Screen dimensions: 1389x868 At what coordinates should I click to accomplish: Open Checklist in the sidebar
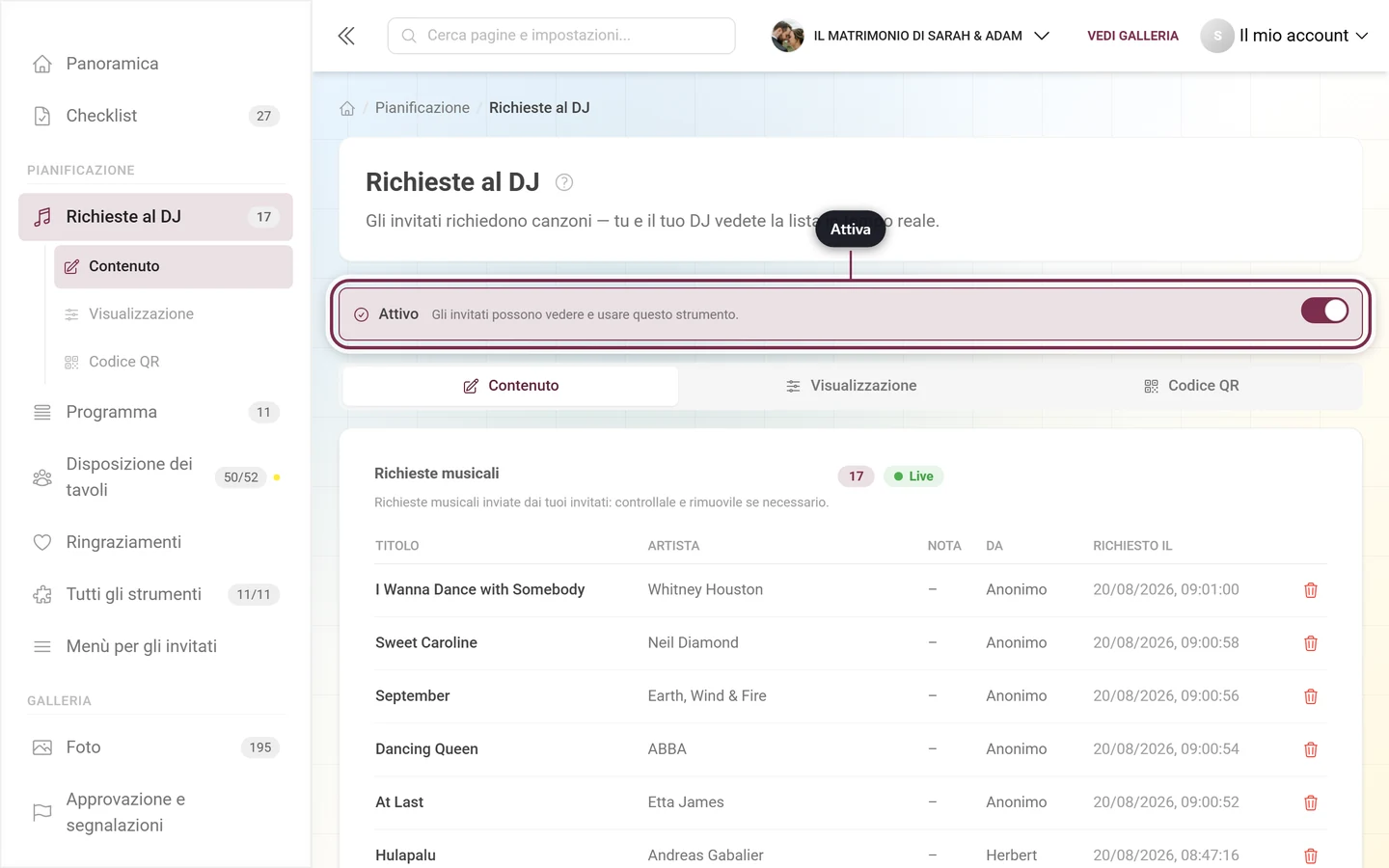(x=155, y=116)
